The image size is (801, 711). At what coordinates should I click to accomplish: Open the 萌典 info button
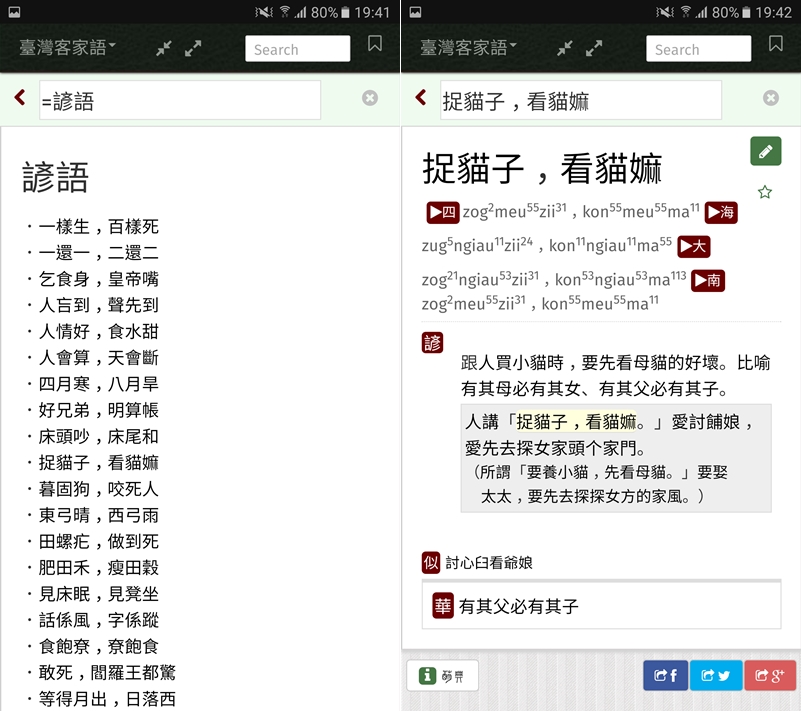[x=443, y=676]
